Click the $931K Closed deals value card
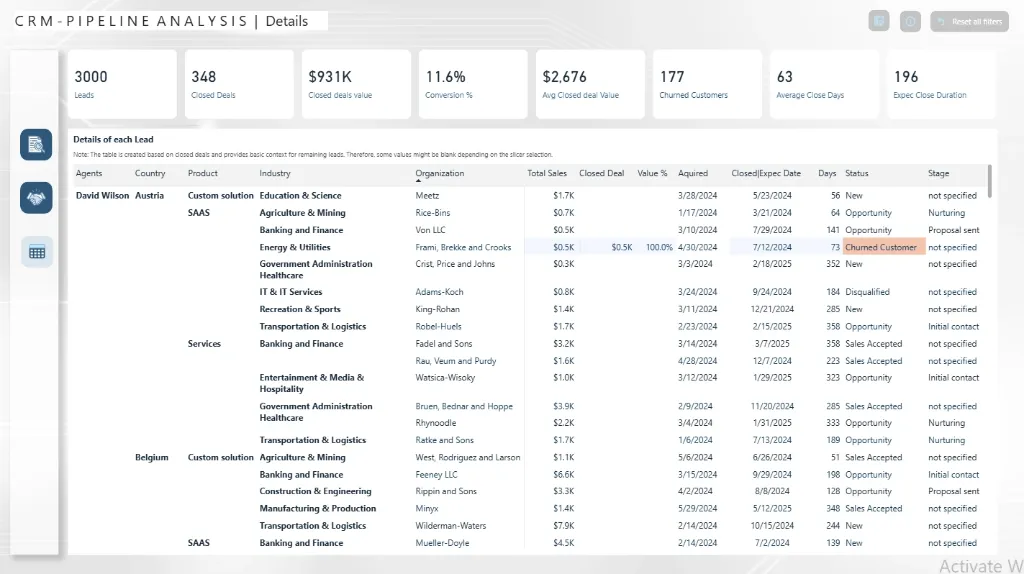This screenshot has width=1024, height=574. 357,84
